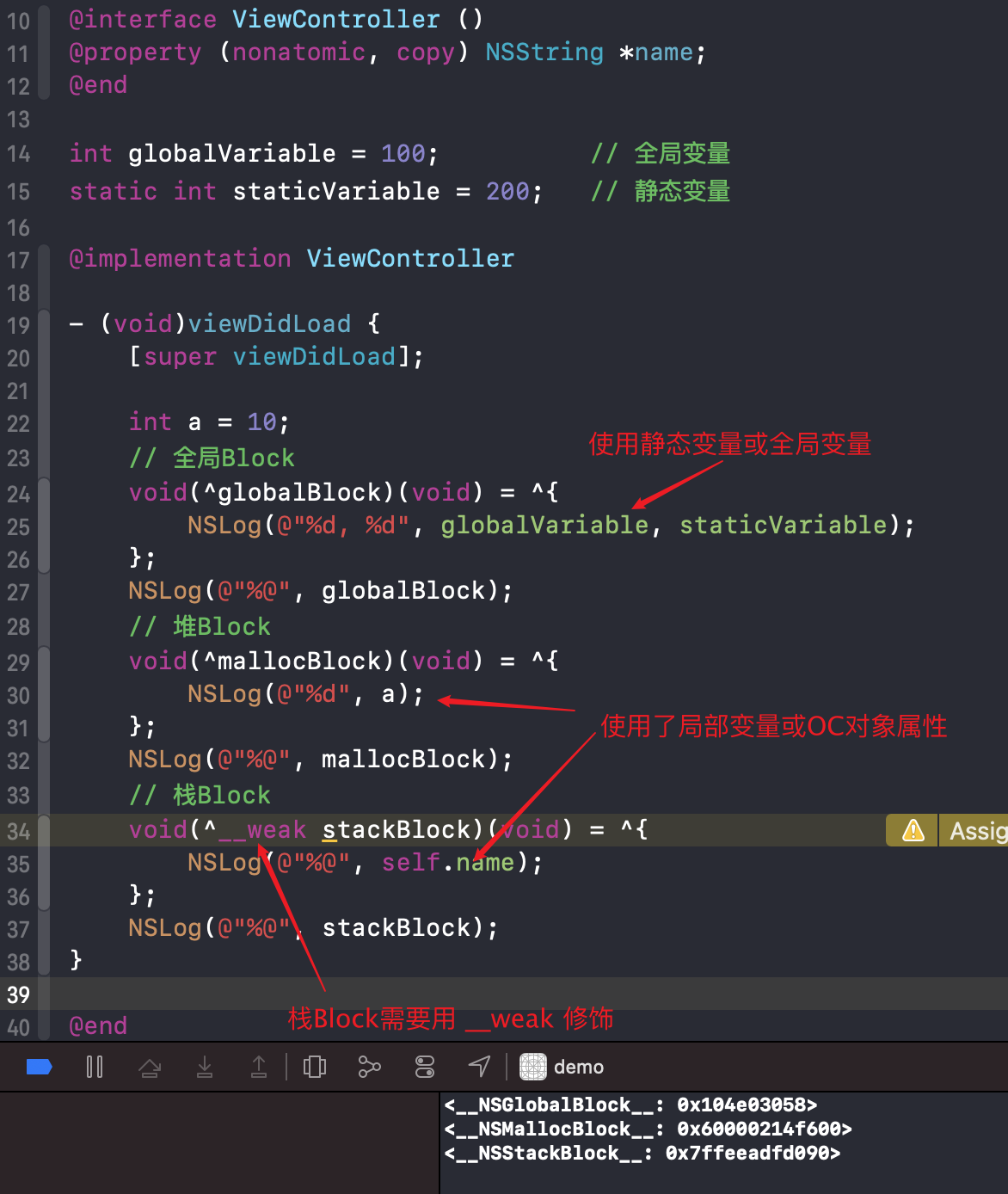1008x1194 pixels.
Task: Click the Step Into debug icon
Action: (205, 1068)
